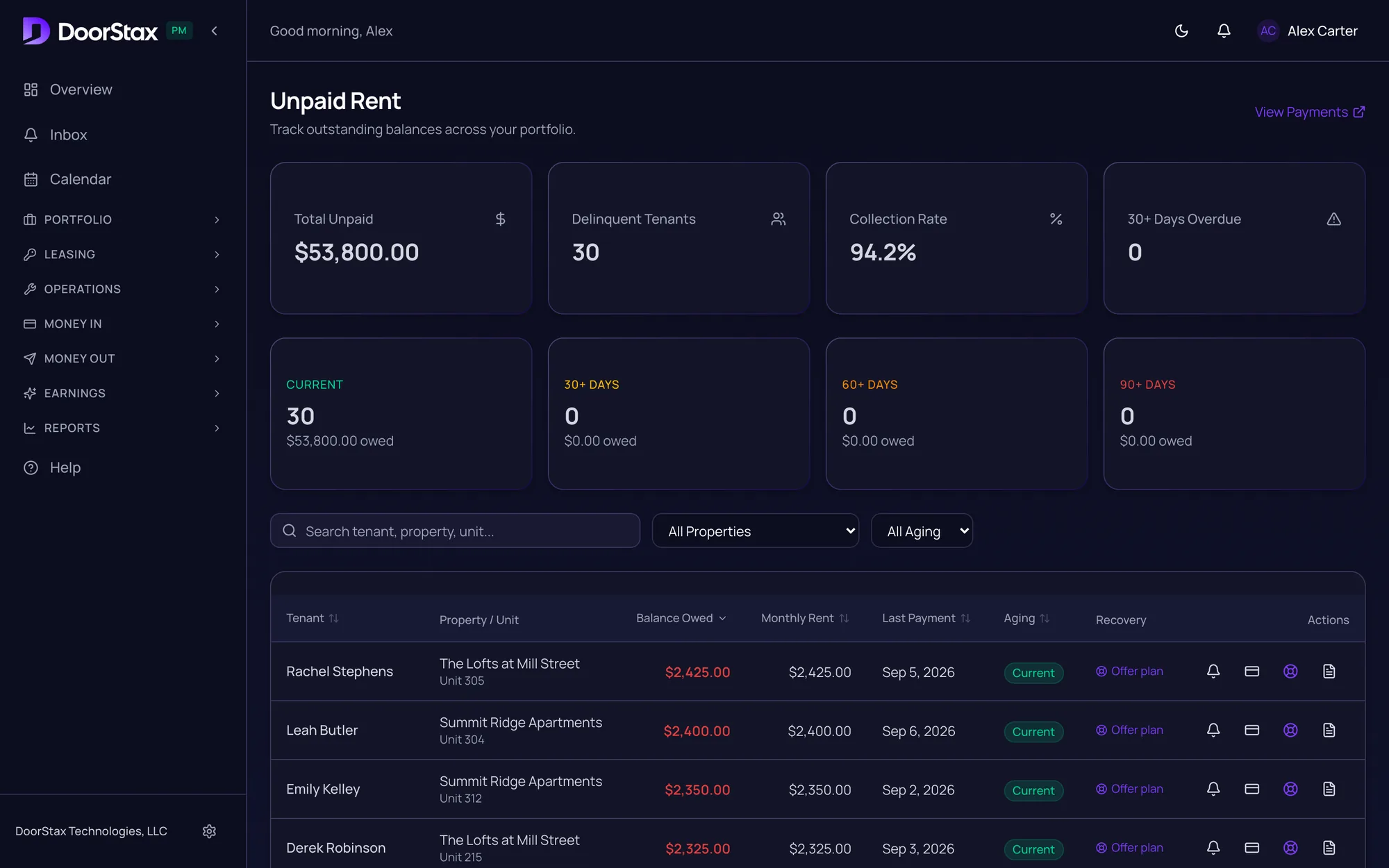The width and height of the screenshot is (1389, 868).
Task: Send reminder bell for Rachel Stephens
Action: (x=1213, y=671)
